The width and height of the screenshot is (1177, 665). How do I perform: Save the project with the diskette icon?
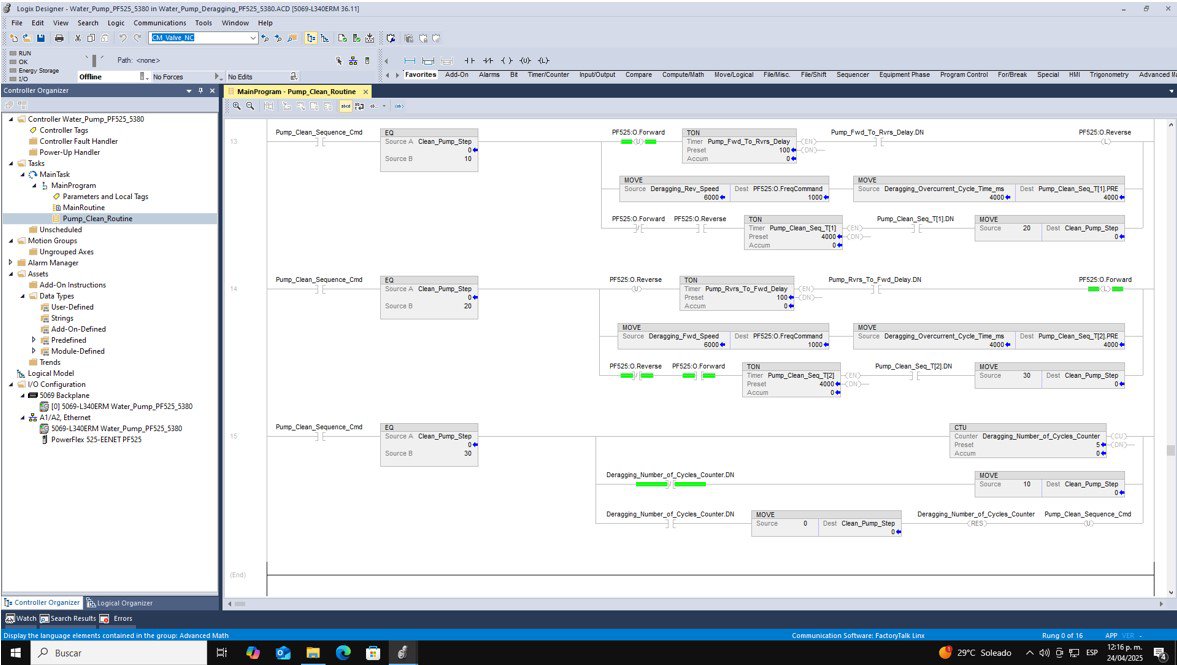(41, 38)
